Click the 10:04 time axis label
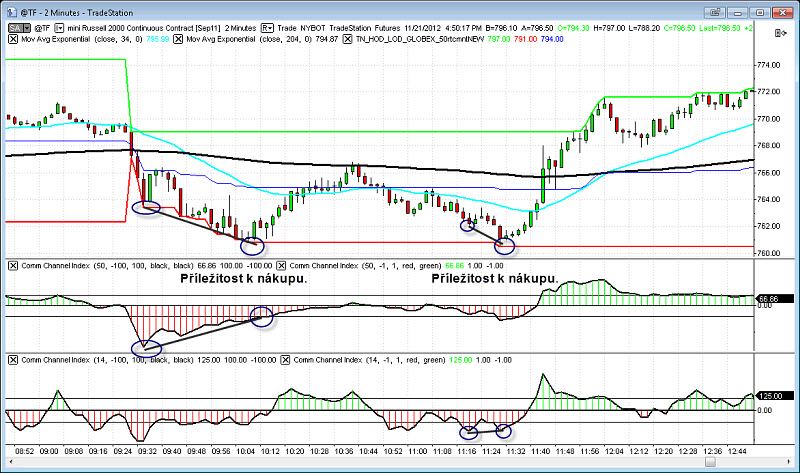The image size is (800, 473). coord(246,451)
